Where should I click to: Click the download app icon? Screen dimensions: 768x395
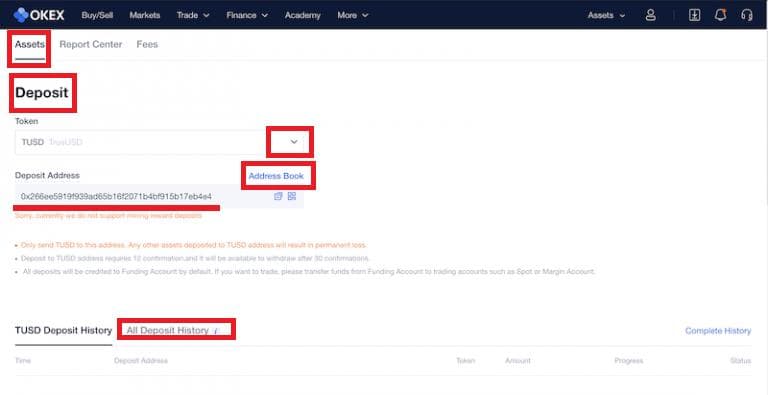[694, 15]
